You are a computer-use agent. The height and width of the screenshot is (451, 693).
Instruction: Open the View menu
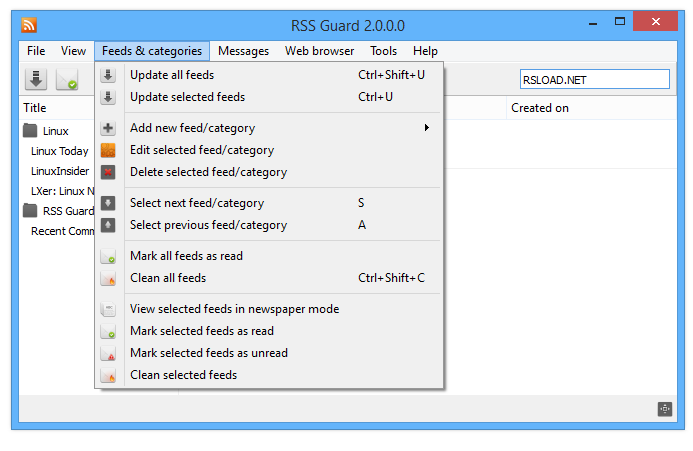73,51
